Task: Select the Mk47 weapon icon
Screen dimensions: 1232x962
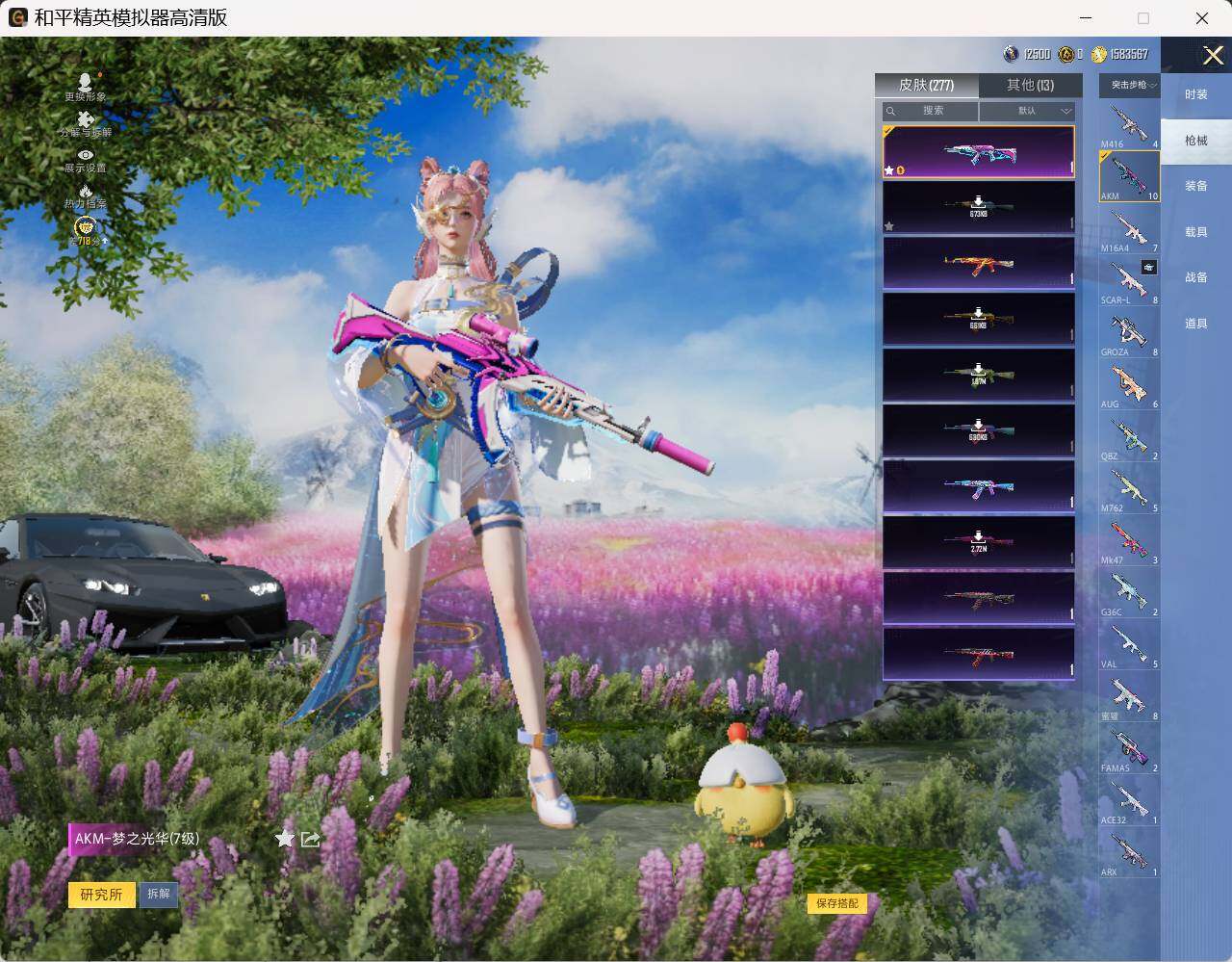Action: point(1130,540)
